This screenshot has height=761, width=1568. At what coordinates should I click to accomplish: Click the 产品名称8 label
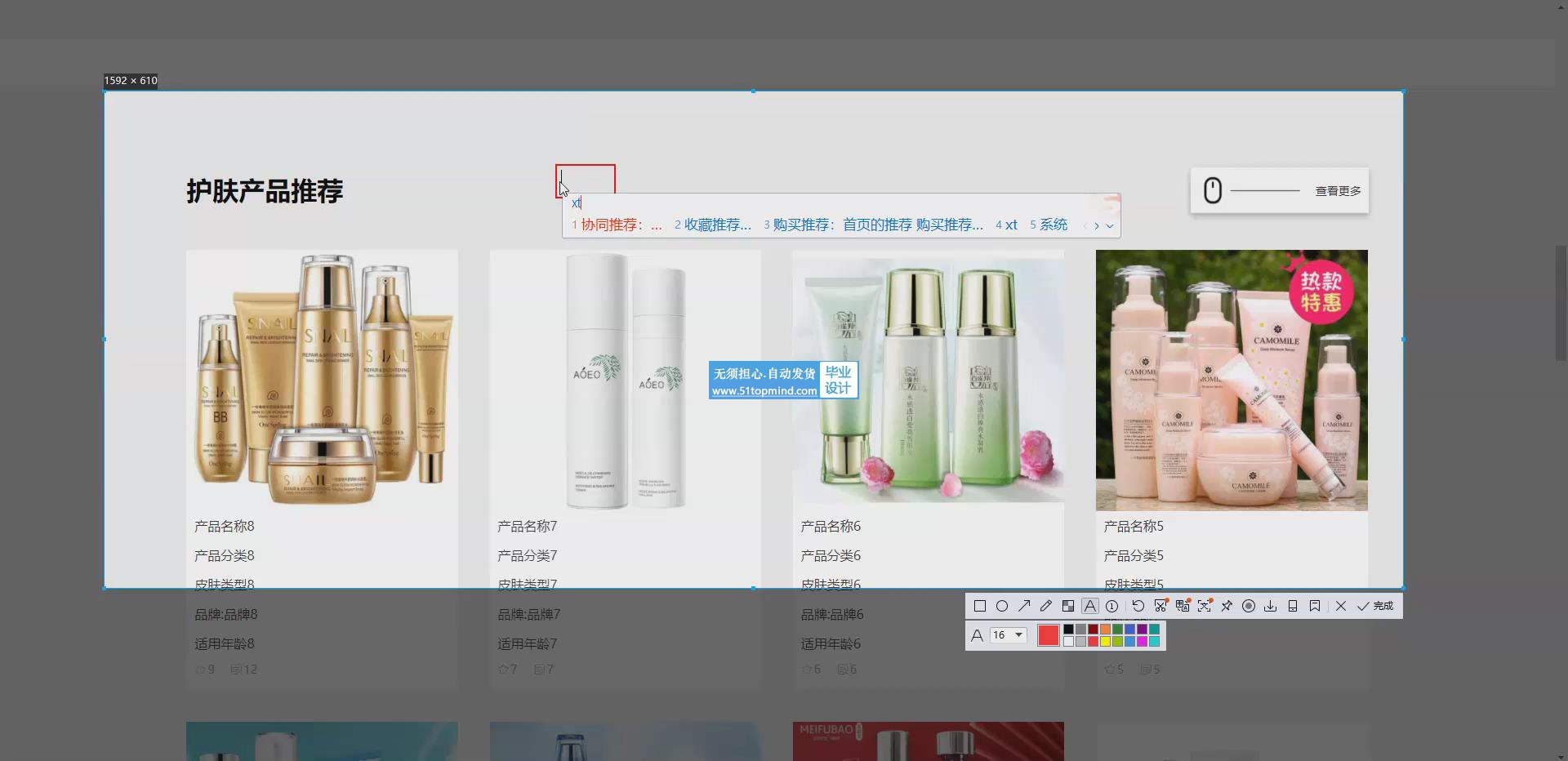pyautogui.click(x=225, y=527)
